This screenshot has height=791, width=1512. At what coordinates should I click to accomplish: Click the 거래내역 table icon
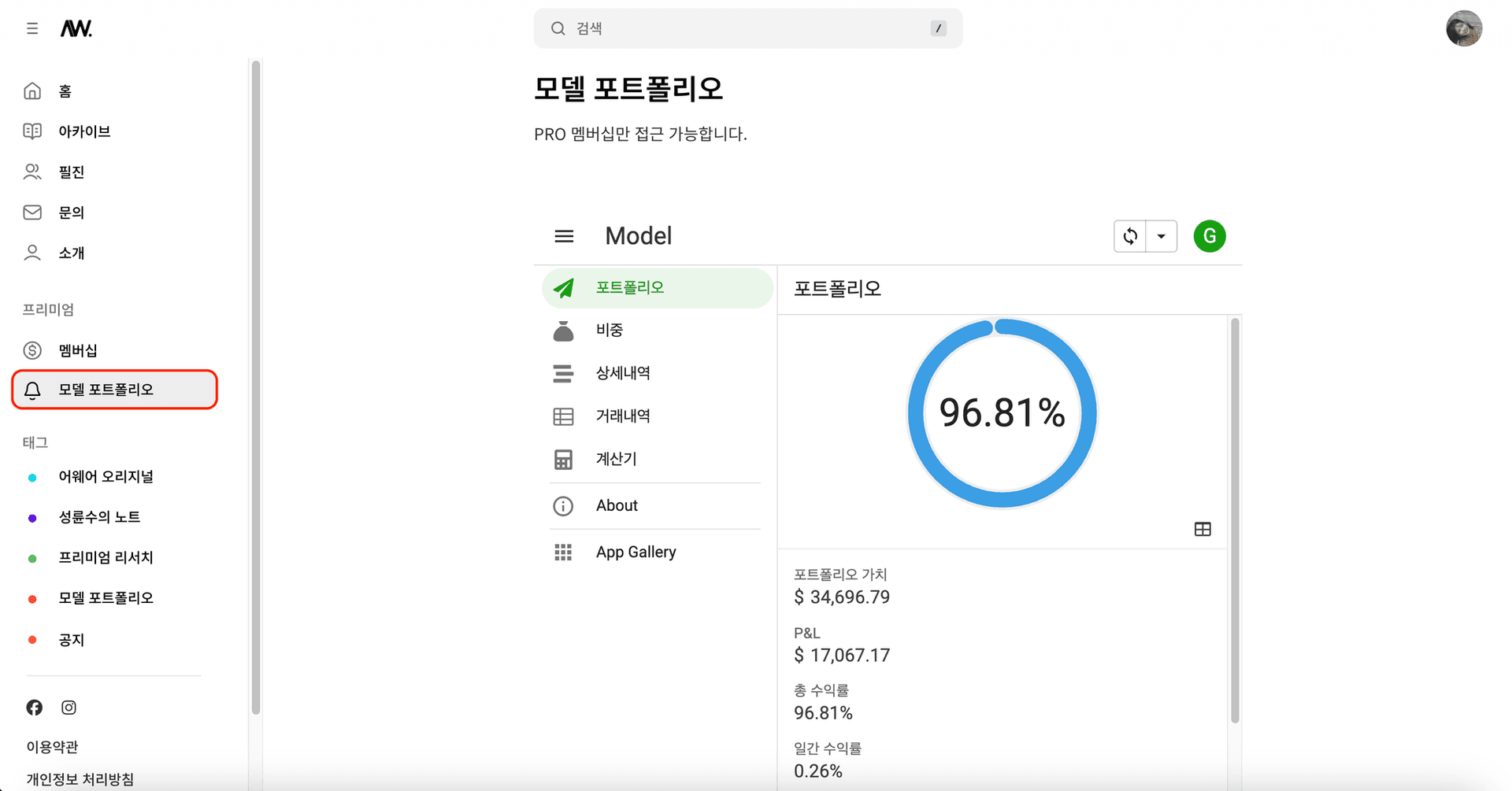pos(563,416)
